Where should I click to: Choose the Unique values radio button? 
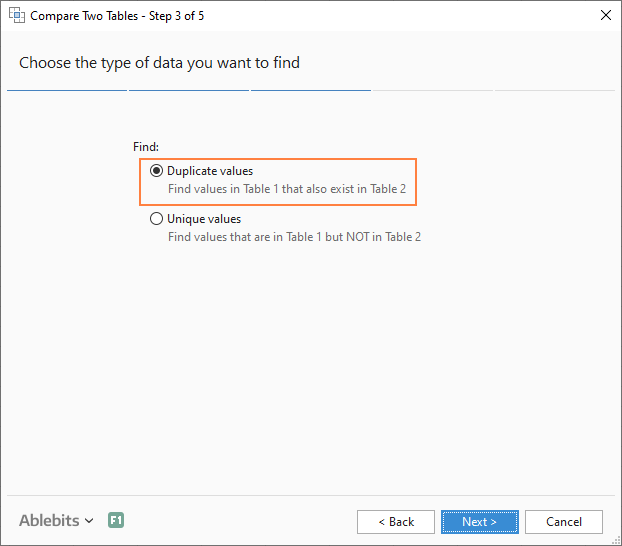point(156,219)
